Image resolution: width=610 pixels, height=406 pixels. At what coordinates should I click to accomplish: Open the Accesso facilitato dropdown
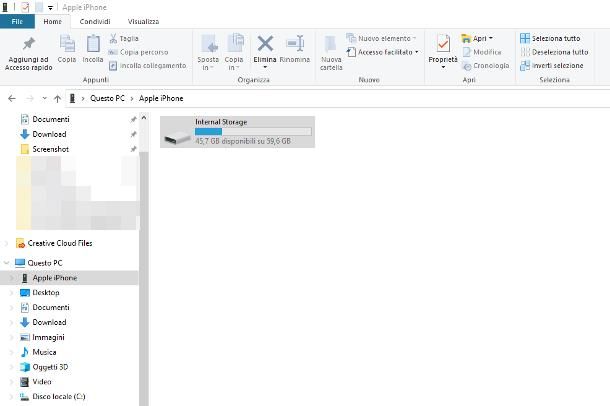[383, 52]
